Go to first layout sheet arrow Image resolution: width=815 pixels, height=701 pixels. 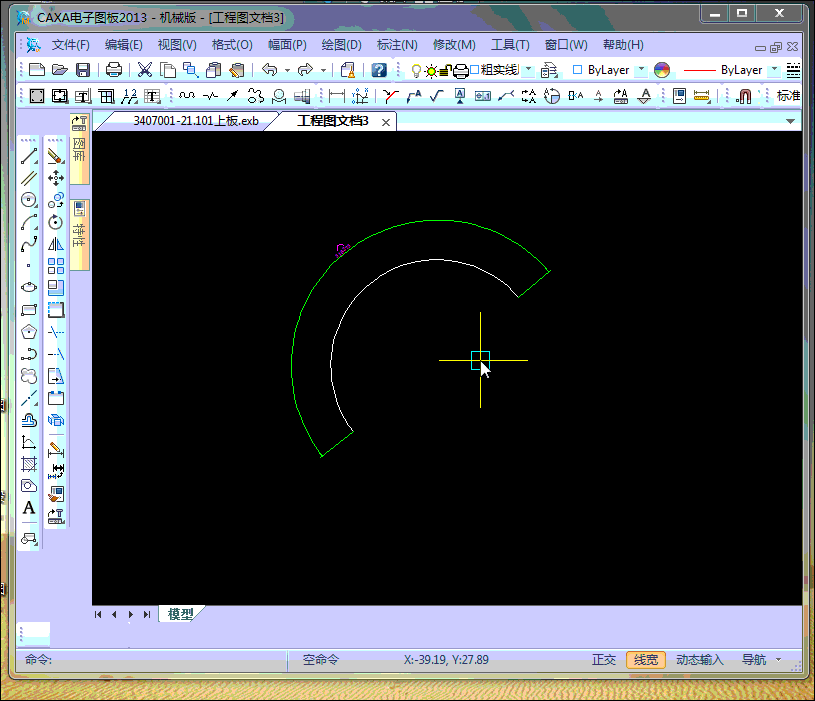pos(98,614)
